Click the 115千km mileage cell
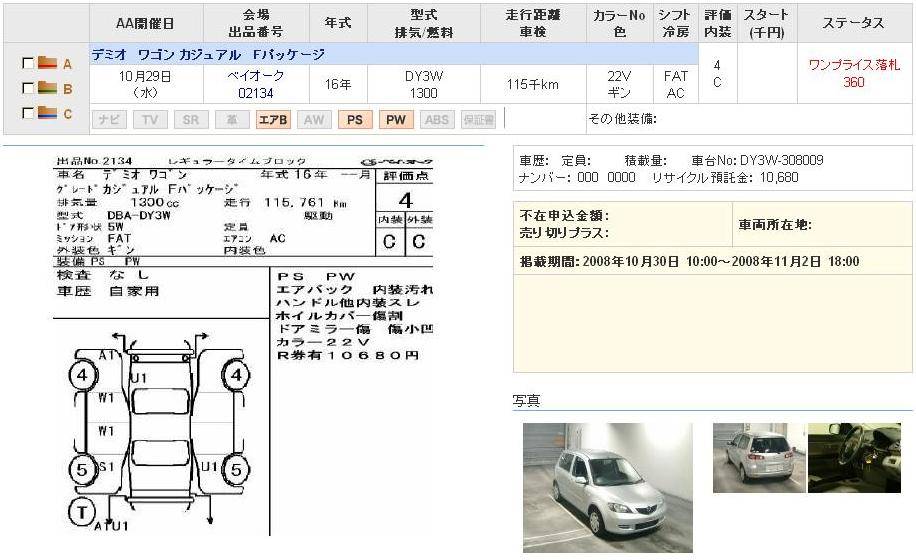Viewport: 916px width, 560px height. pos(533,84)
